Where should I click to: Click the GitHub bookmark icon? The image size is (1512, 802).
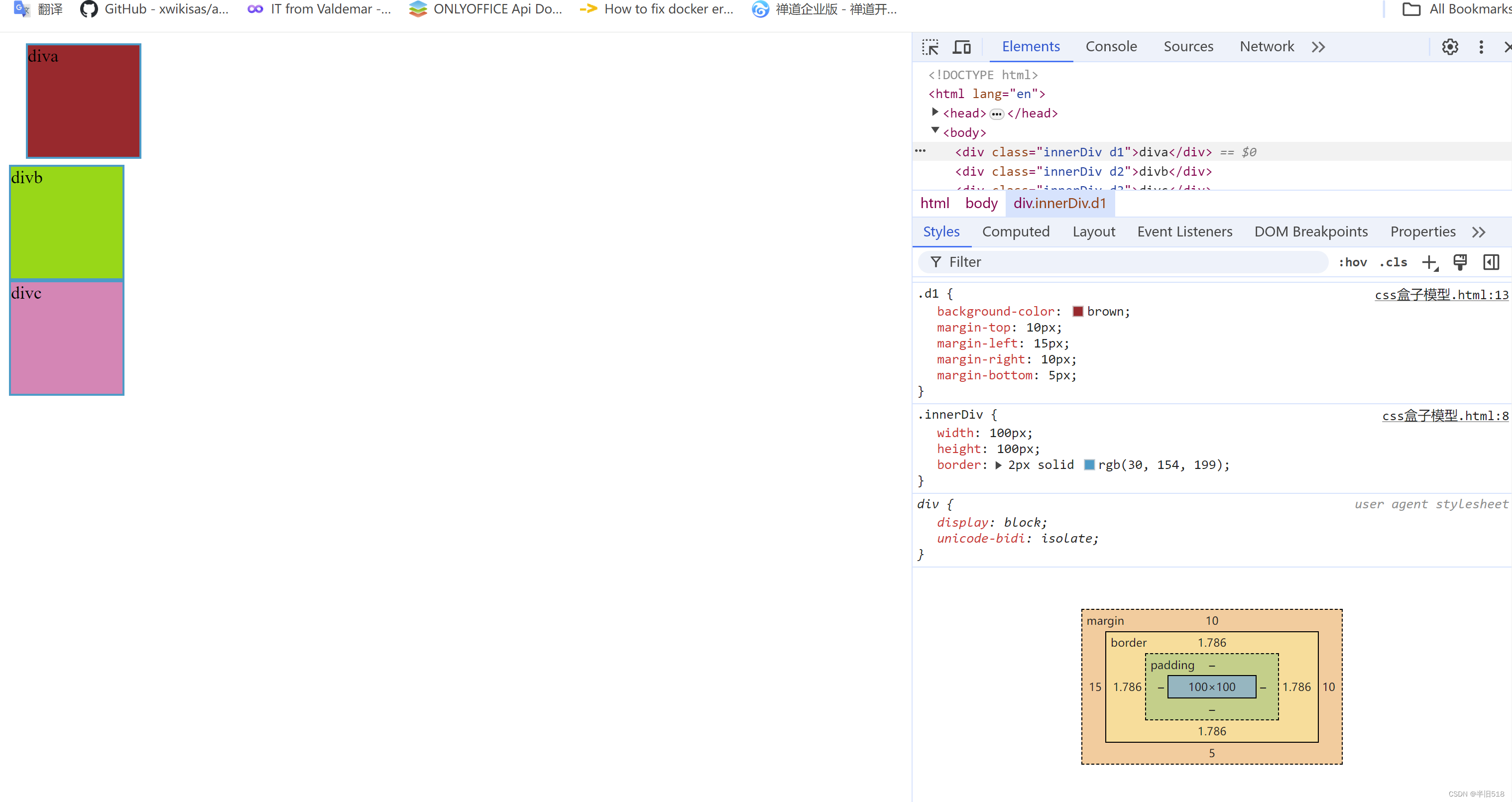coord(89,9)
